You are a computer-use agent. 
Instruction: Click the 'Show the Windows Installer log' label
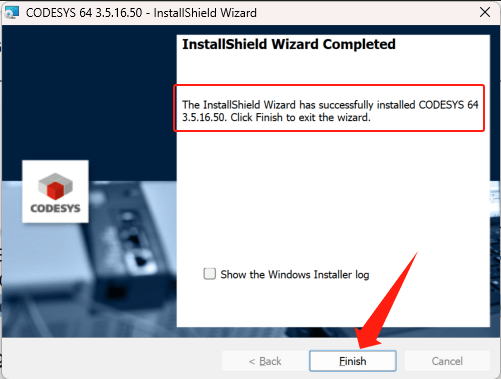295,275
